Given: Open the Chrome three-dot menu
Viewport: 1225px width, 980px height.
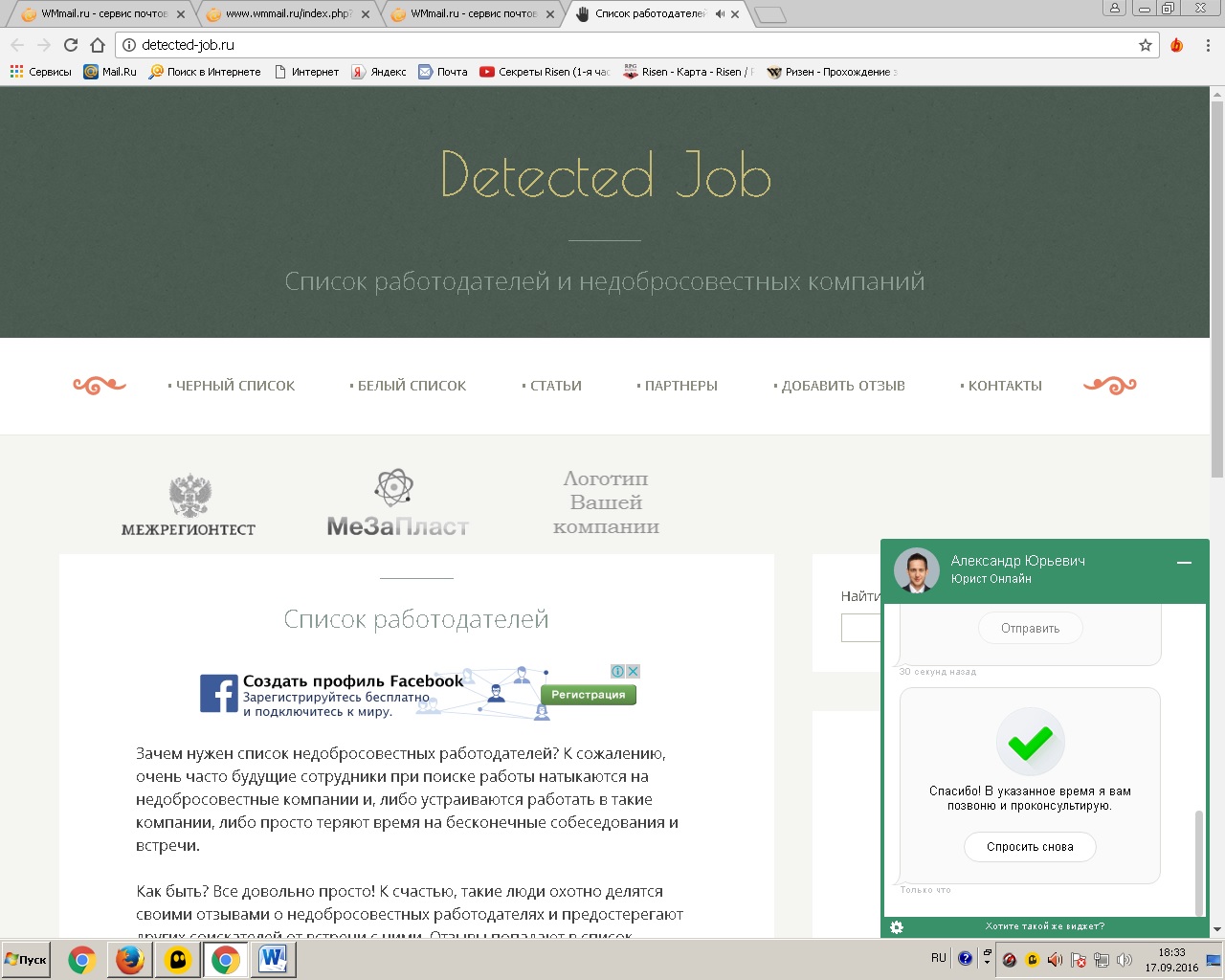Looking at the screenshot, I should (1209, 45).
